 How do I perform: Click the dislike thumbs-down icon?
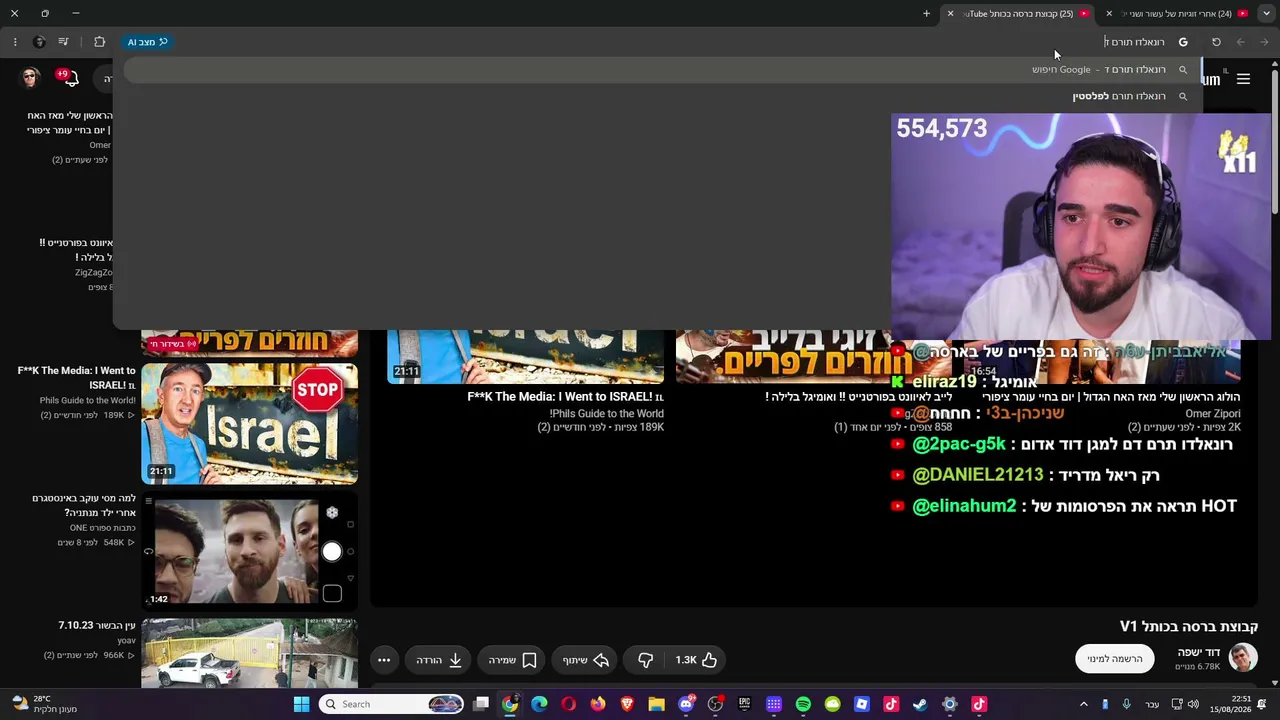coord(645,660)
